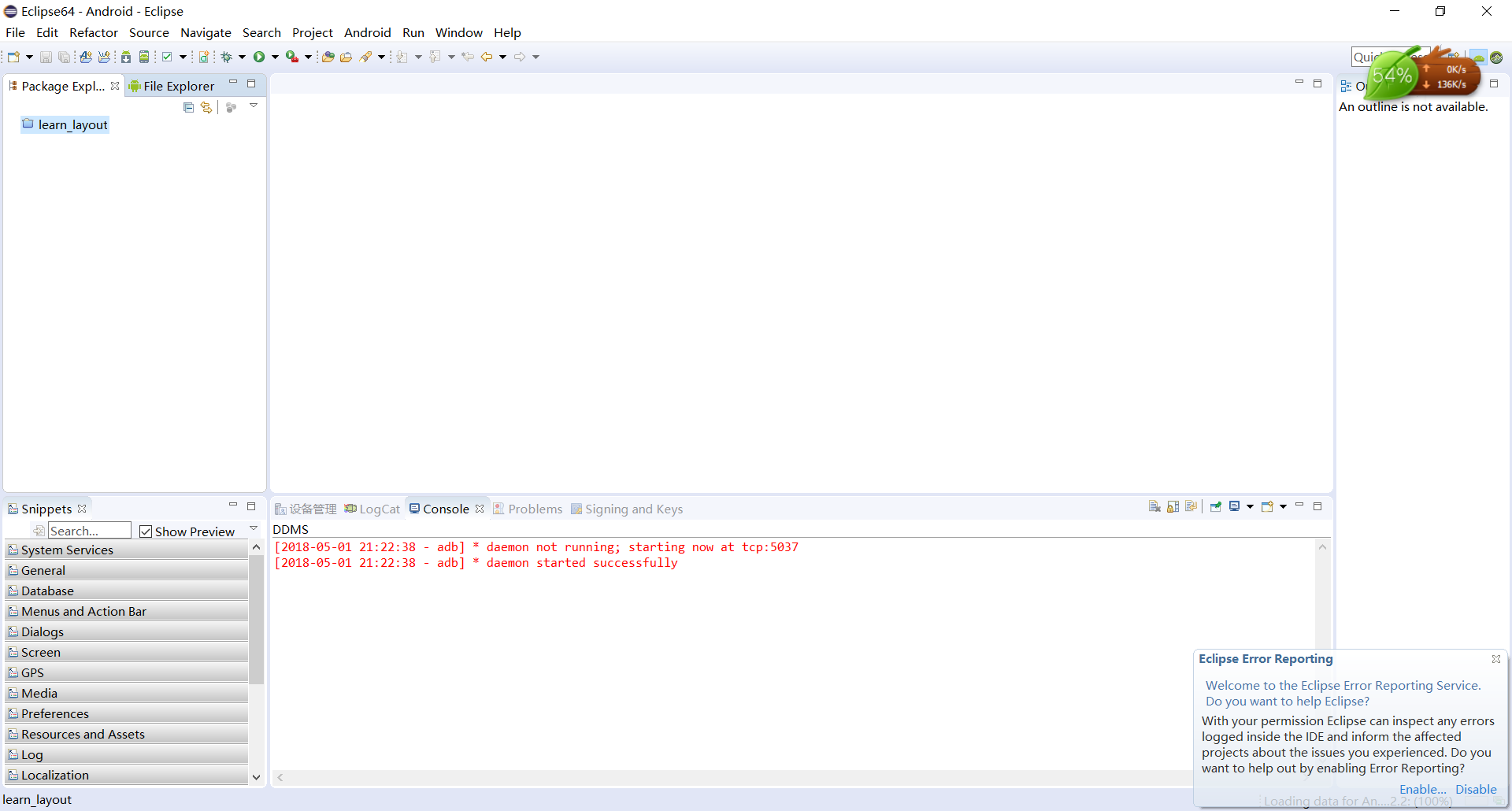Click the Run External Tools icon

(292, 57)
